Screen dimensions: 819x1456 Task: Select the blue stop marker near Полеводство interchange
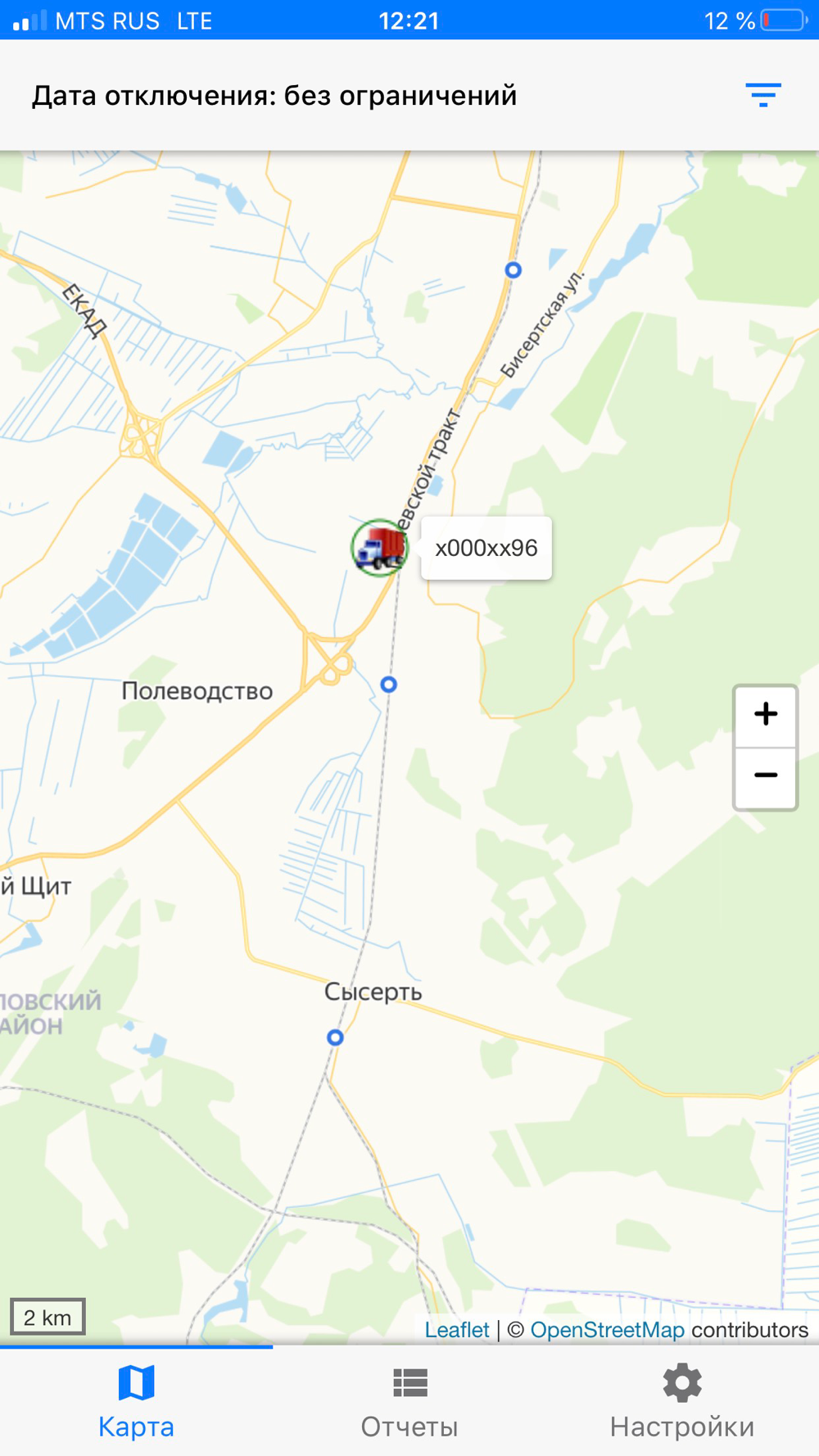pos(389,684)
